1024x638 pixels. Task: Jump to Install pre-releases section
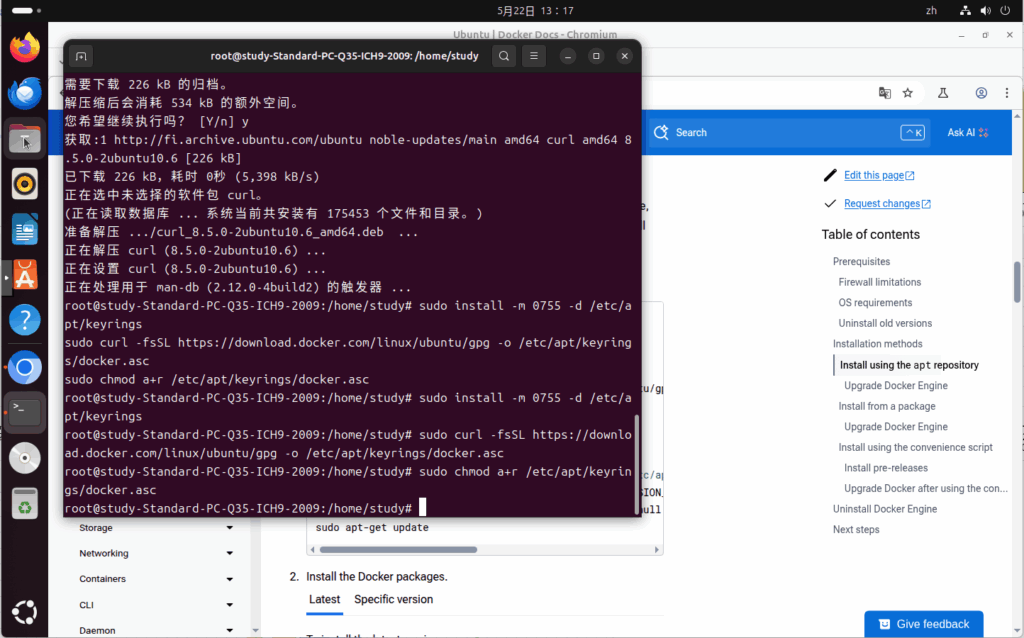coord(886,468)
